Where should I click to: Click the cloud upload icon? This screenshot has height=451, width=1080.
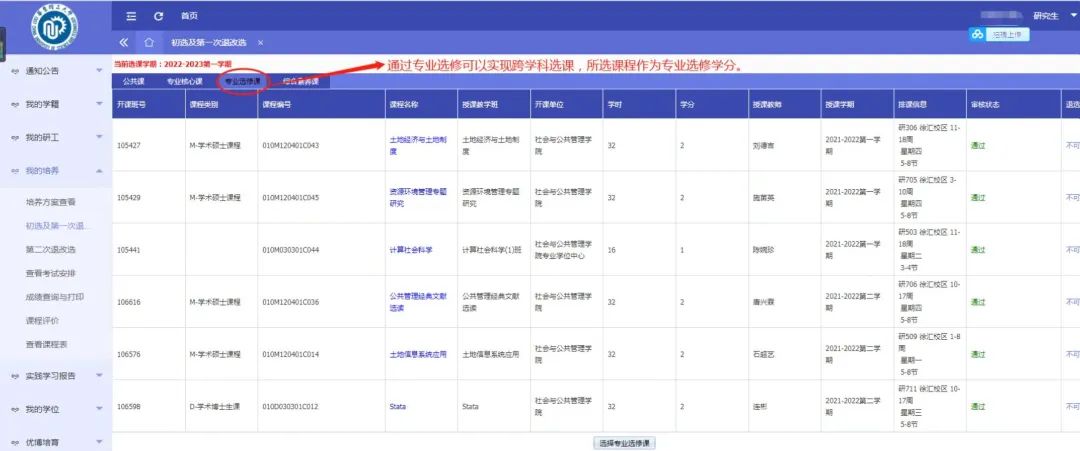pyautogui.click(x=977, y=34)
